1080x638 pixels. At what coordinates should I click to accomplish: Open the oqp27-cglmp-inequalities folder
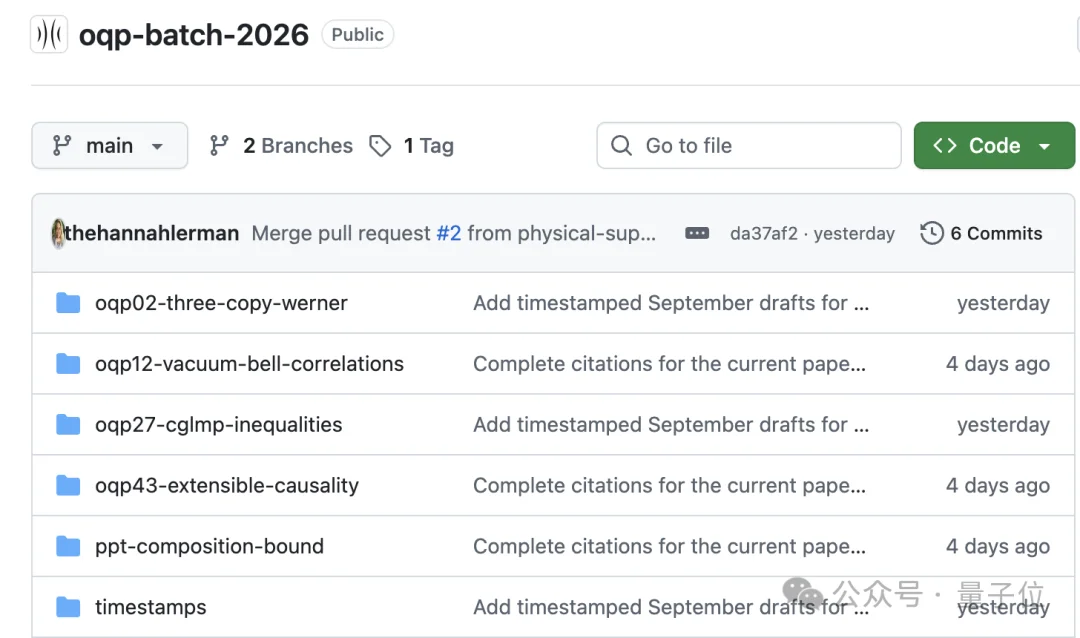218,424
